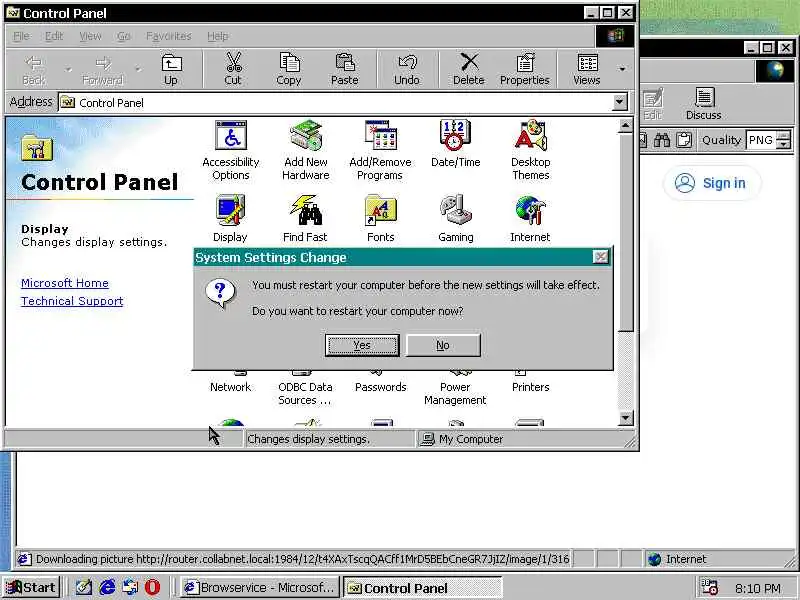Click Discuss in the browser window

(704, 104)
